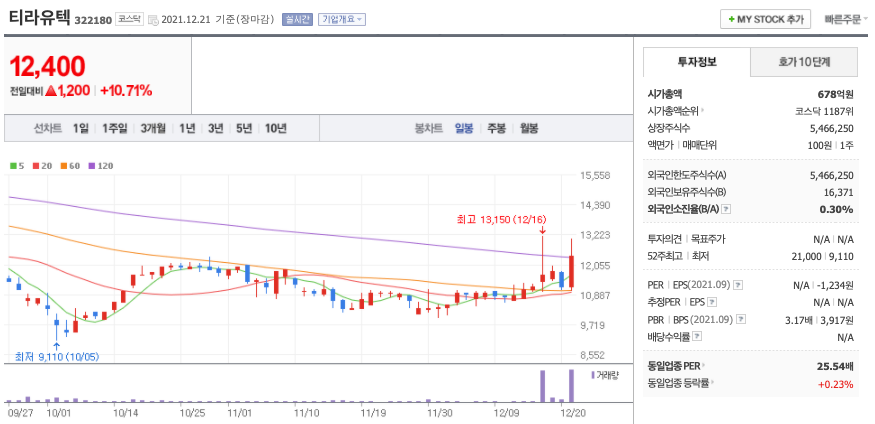Viewport: 875px width, 424px height.
Task: Click the 선차트 label
Action: pos(48,129)
